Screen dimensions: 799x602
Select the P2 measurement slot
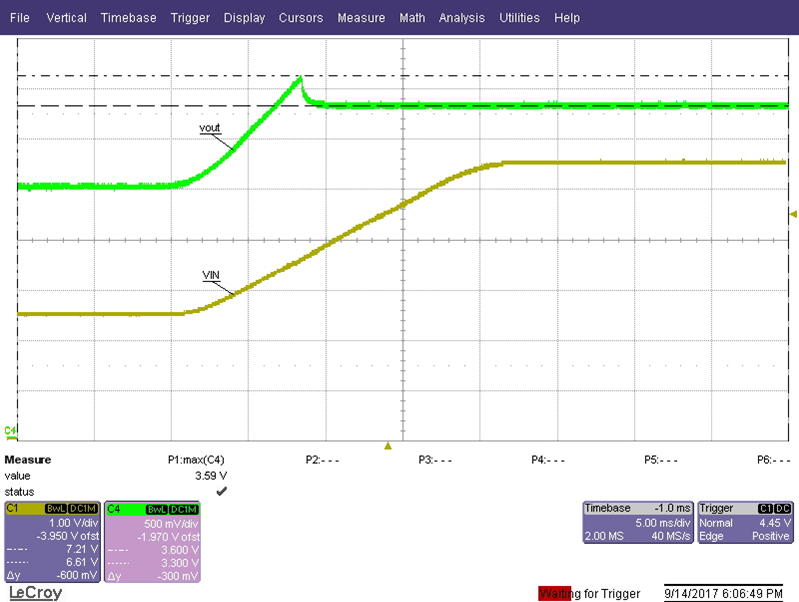pos(322,460)
